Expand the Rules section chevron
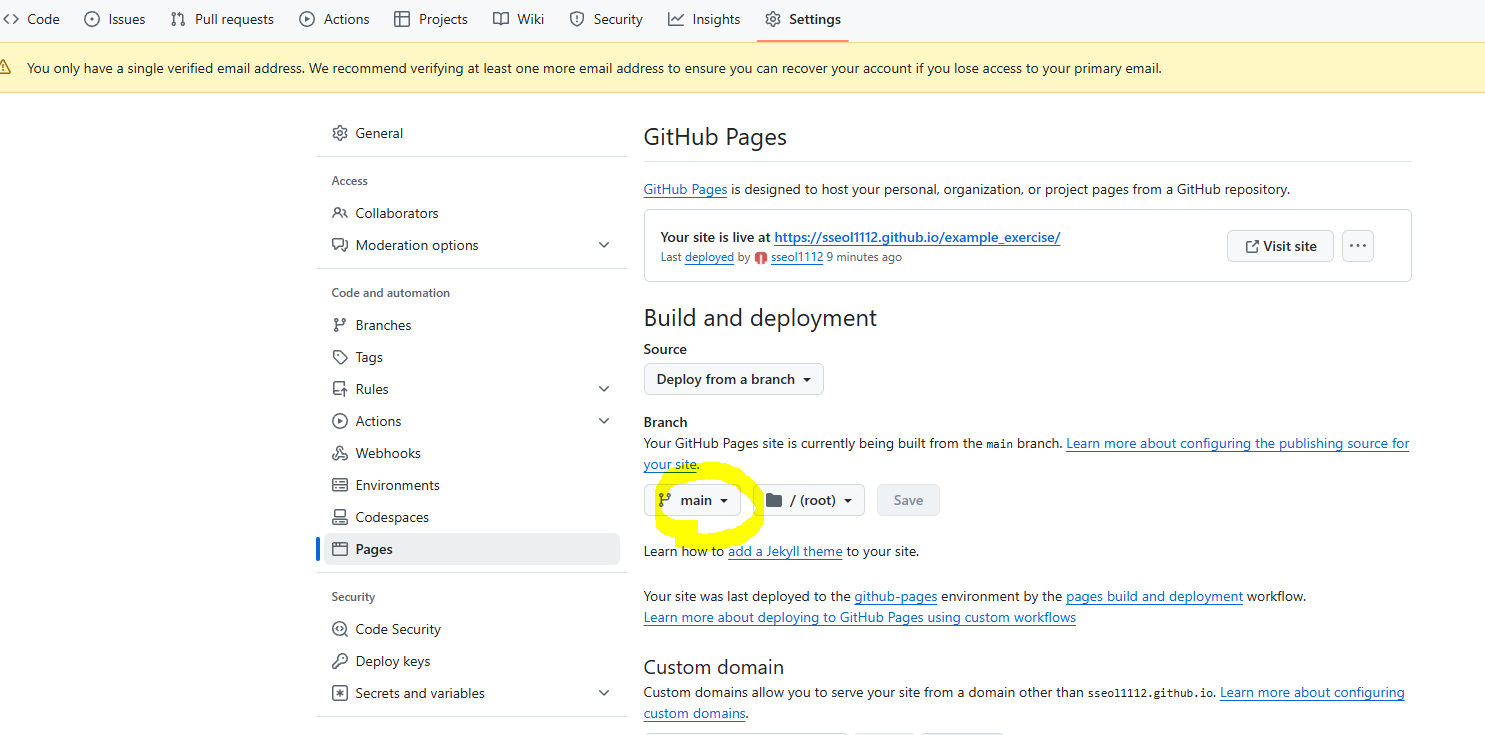The height and width of the screenshot is (735, 1485). tap(604, 389)
